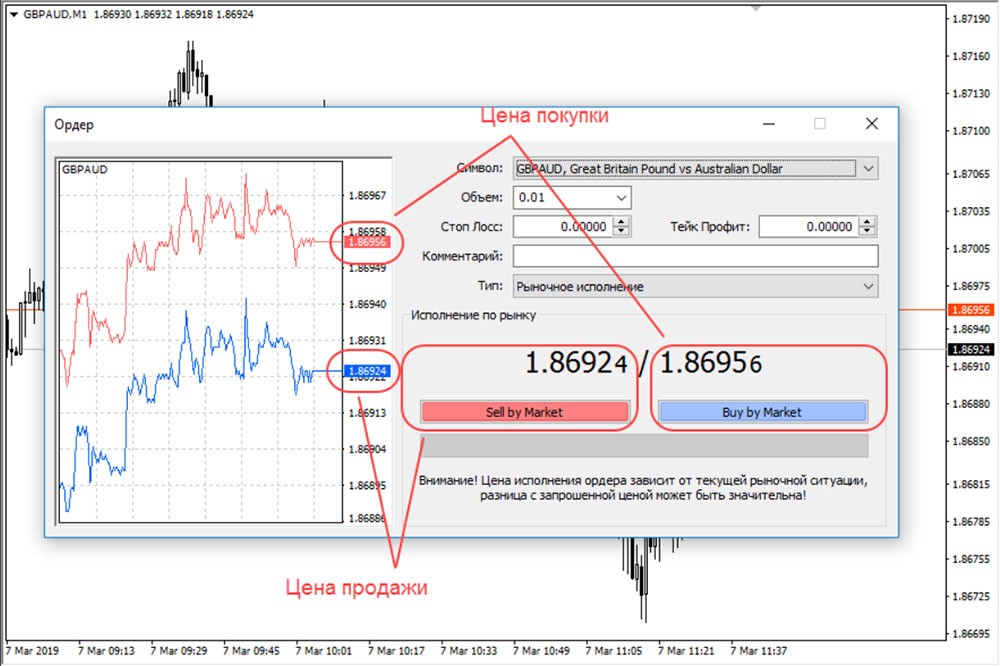Image resolution: width=1000 pixels, height=666 pixels.
Task: Click the 7 Mar 09:13 time label
Action: coord(107,651)
